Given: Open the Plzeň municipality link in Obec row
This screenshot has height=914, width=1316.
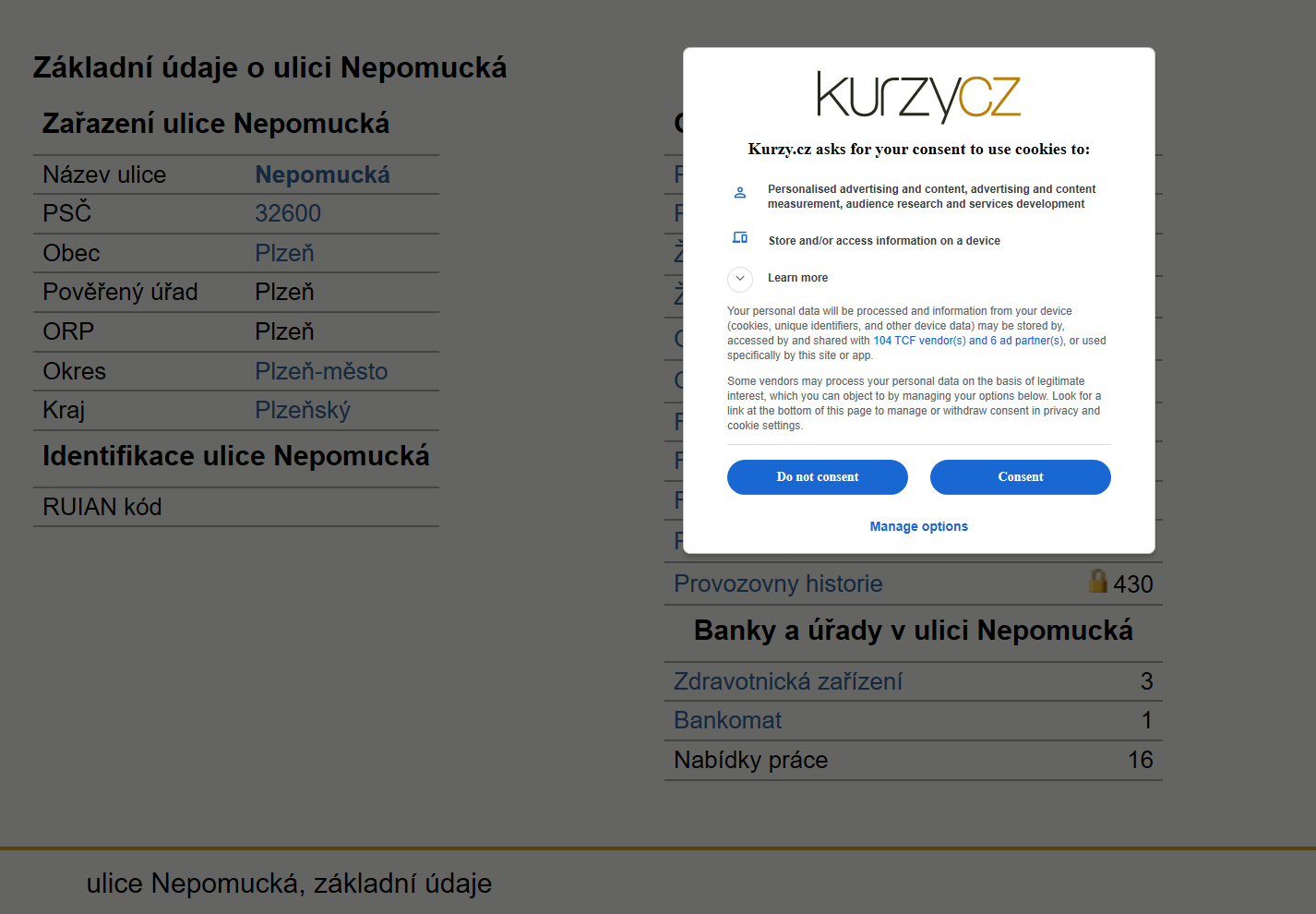Looking at the screenshot, I should click(284, 253).
